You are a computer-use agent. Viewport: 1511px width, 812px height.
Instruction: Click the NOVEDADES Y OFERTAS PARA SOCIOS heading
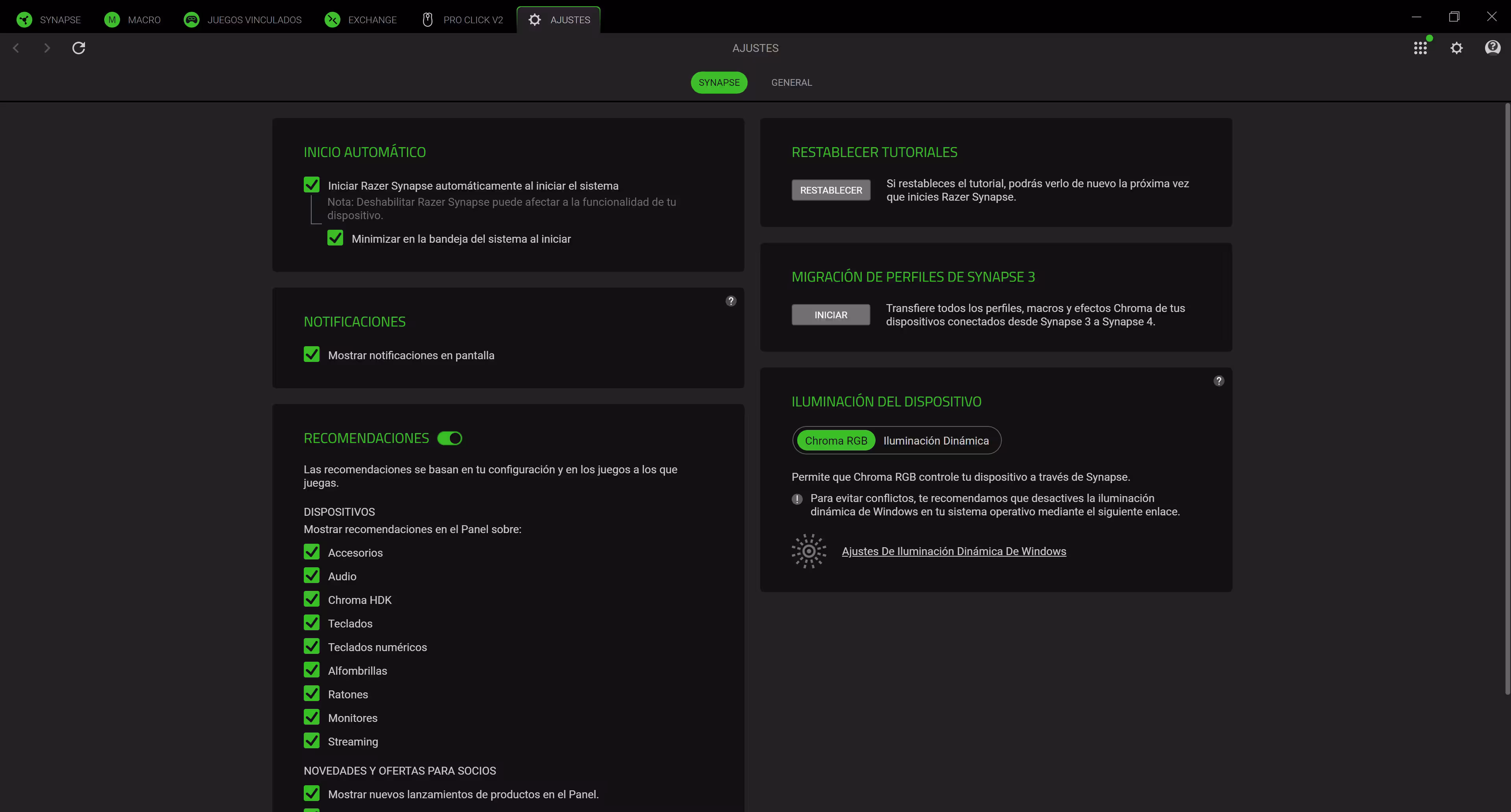[x=399, y=771]
